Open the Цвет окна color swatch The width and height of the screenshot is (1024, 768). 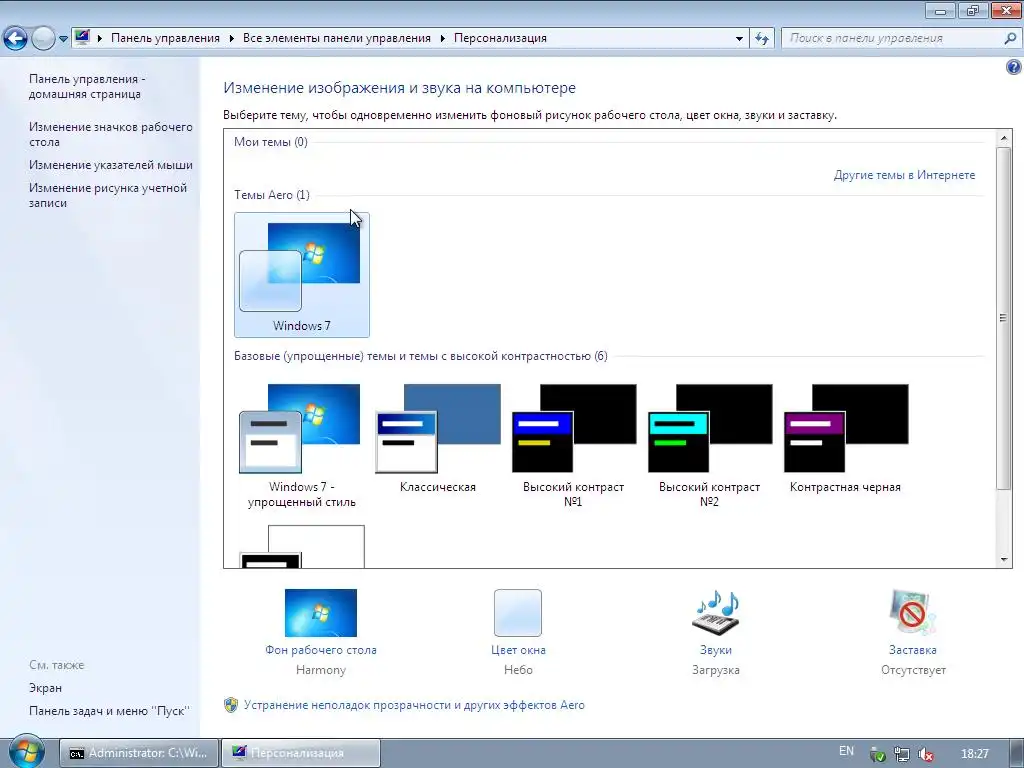[518, 613]
